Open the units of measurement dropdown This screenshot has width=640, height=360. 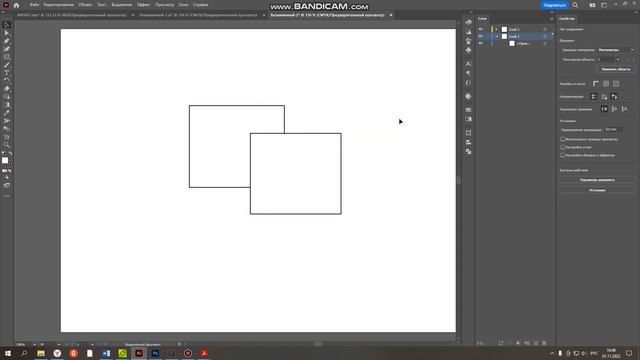616,50
